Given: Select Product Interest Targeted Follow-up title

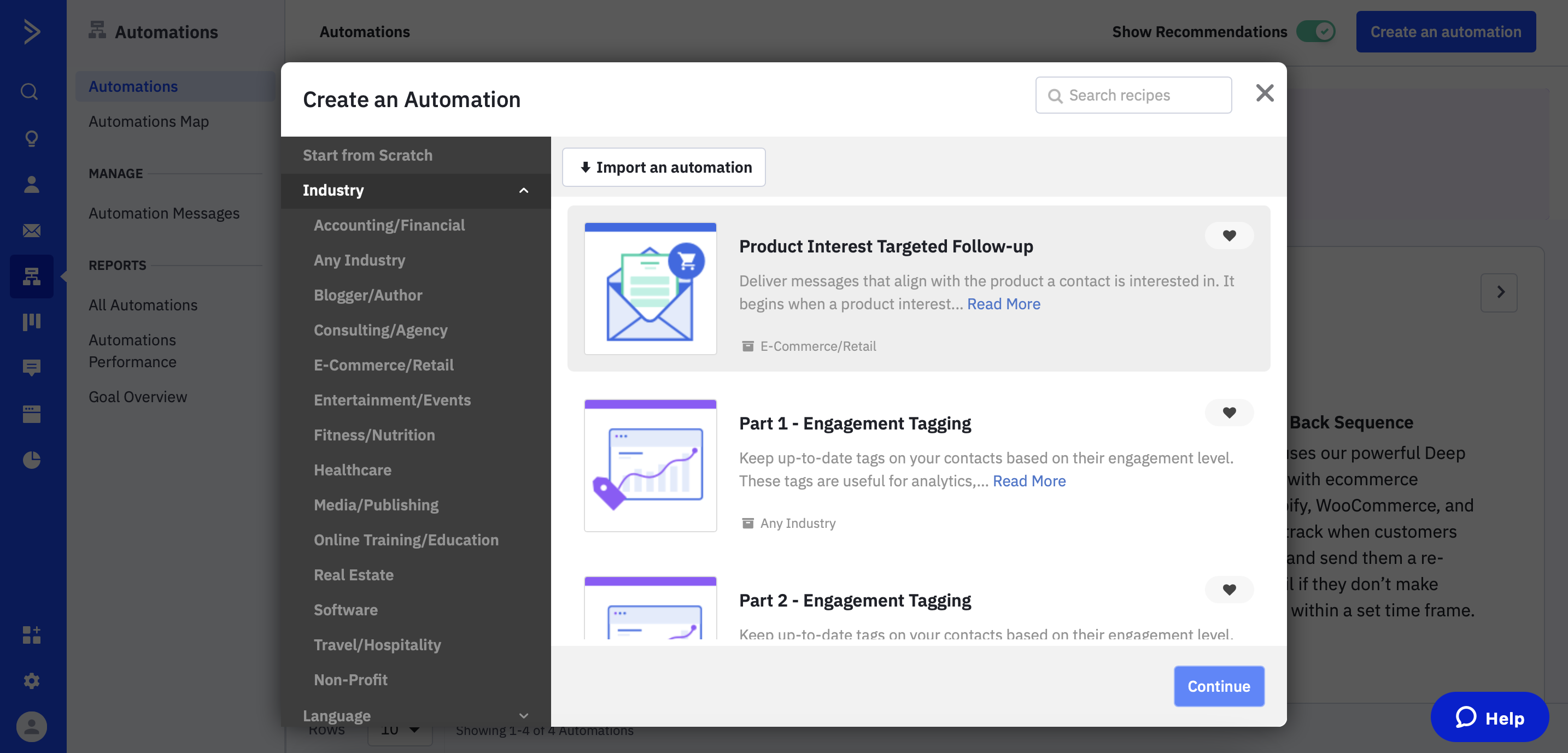Looking at the screenshot, I should 886,246.
